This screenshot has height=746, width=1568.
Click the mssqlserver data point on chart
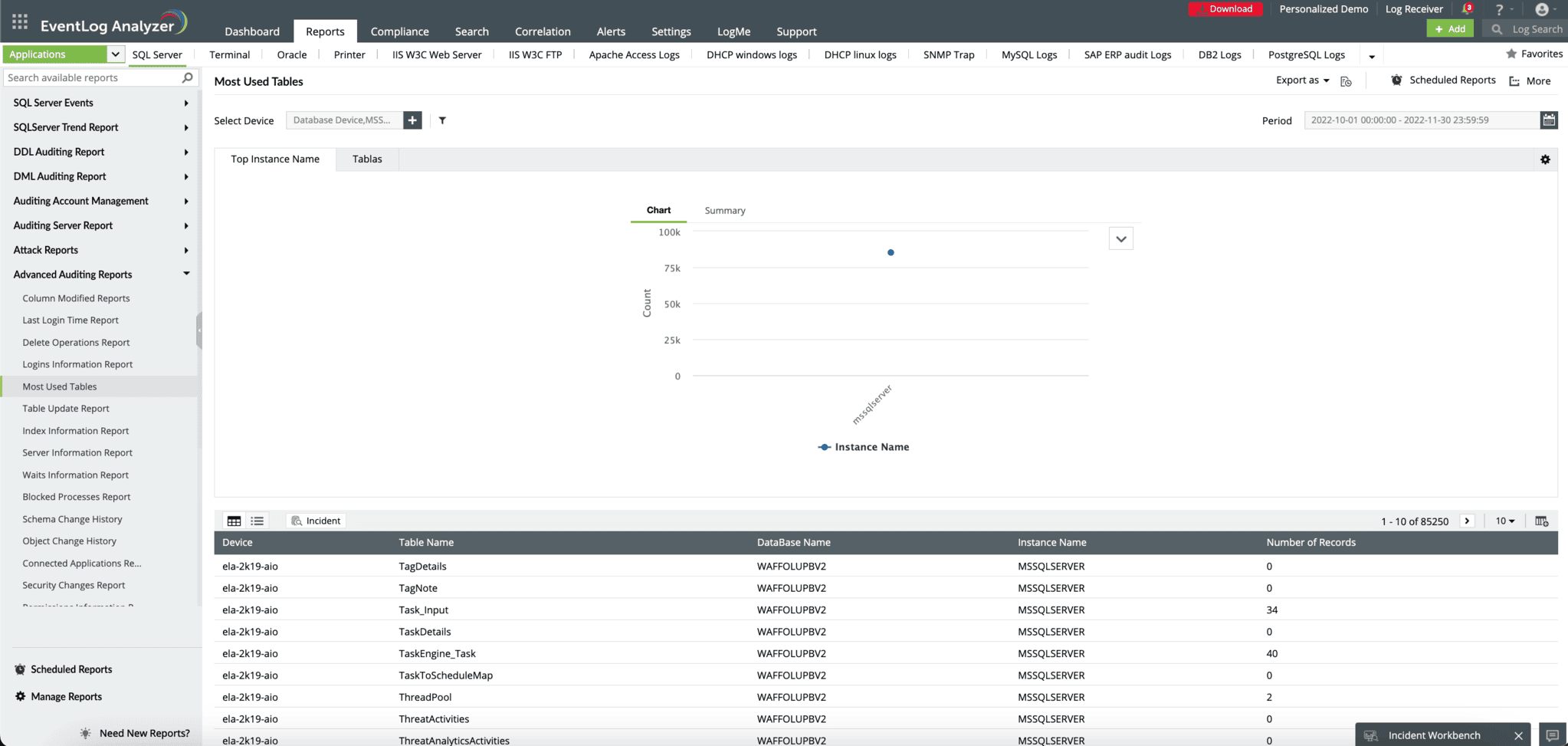891,252
